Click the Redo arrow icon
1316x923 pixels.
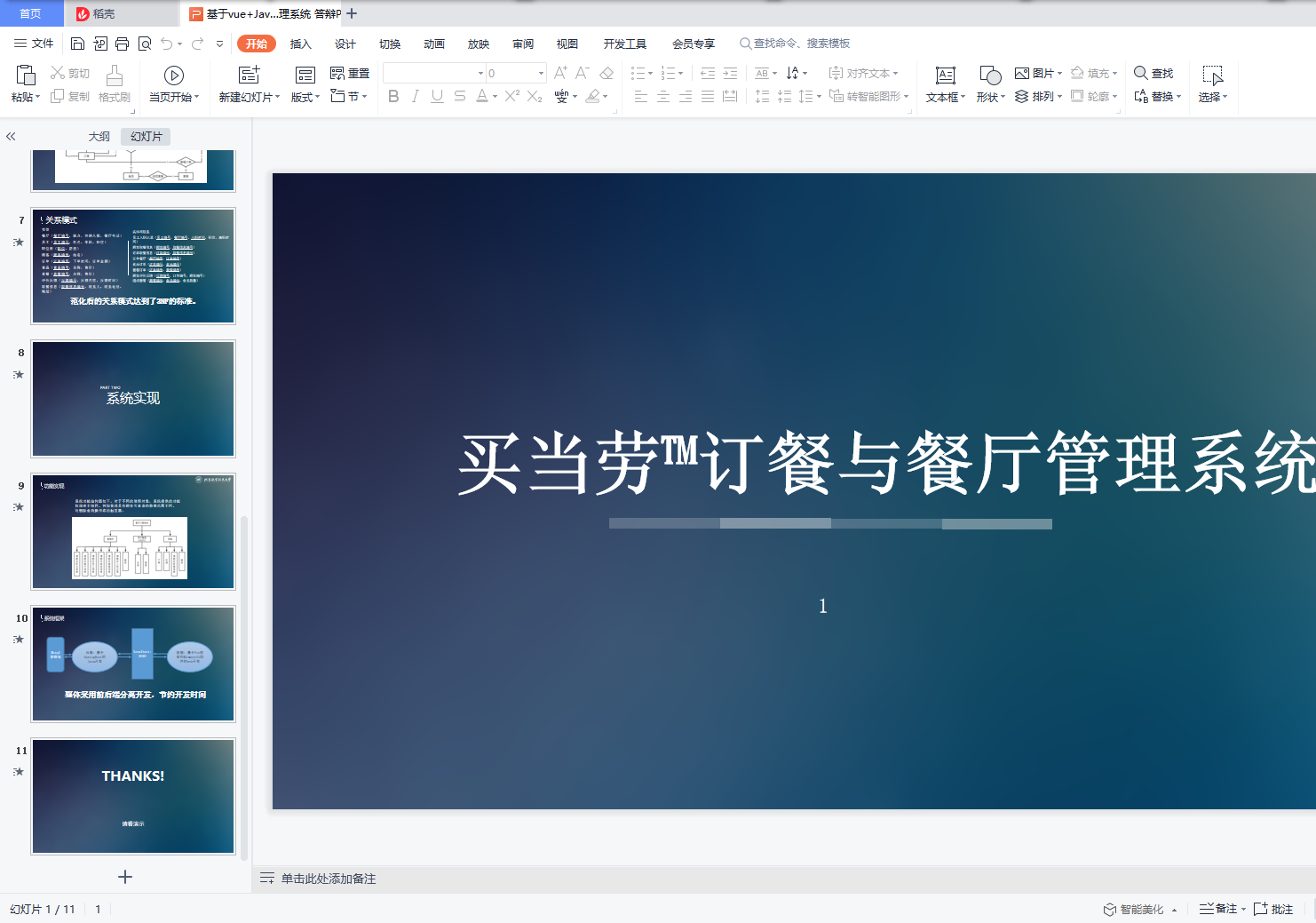pos(197,44)
